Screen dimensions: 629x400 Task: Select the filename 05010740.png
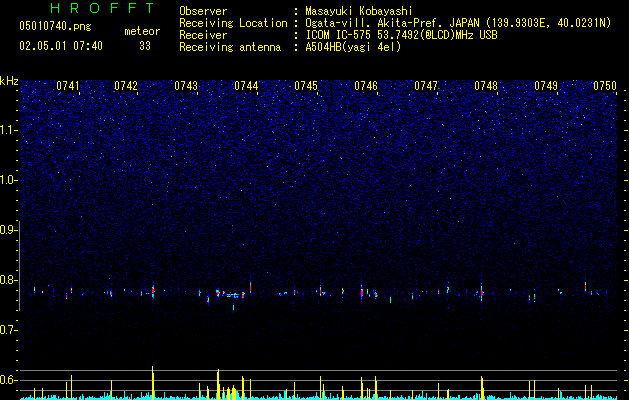(55, 26)
